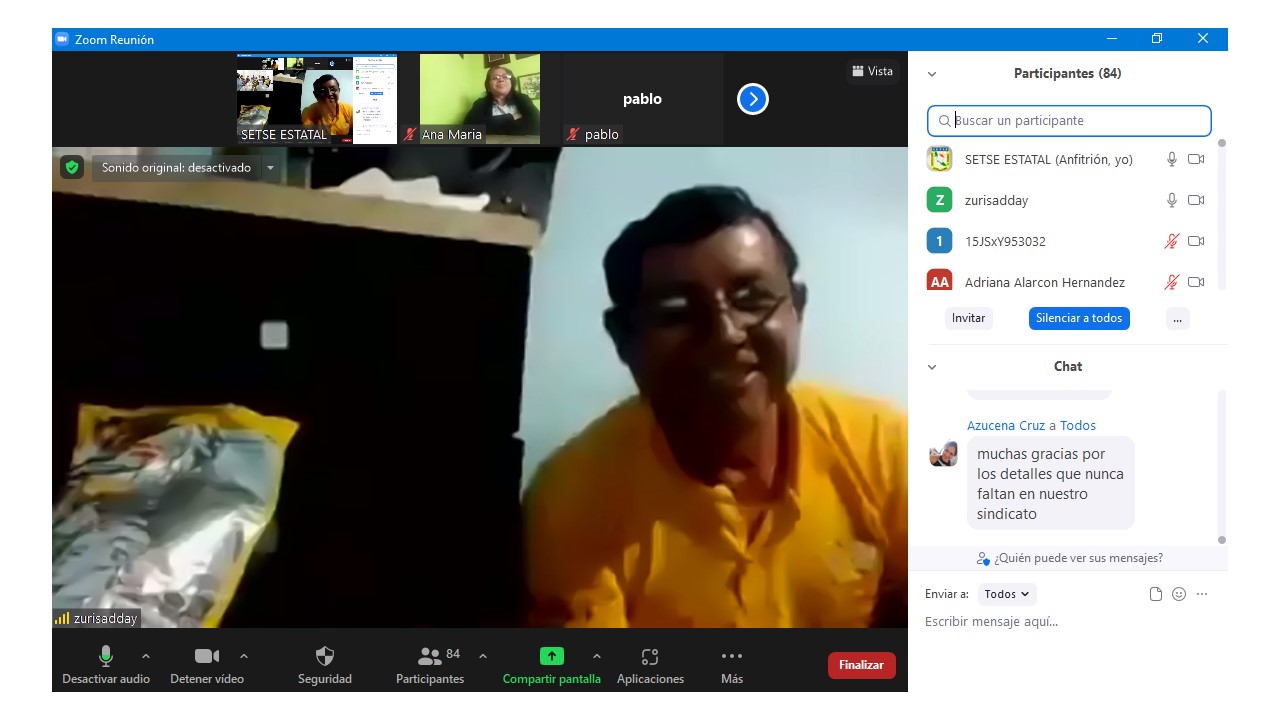The height and width of the screenshot is (720, 1280).
Task: Toggle SETSE ESTATAL microphone icon in list
Action: [x=1172, y=159]
